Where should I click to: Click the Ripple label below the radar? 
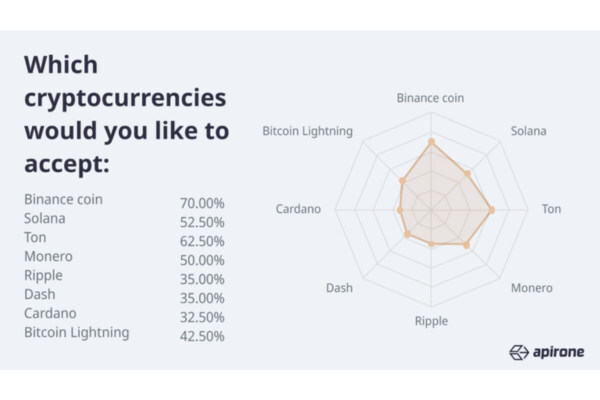pyautogui.click(x=431, y=321)
